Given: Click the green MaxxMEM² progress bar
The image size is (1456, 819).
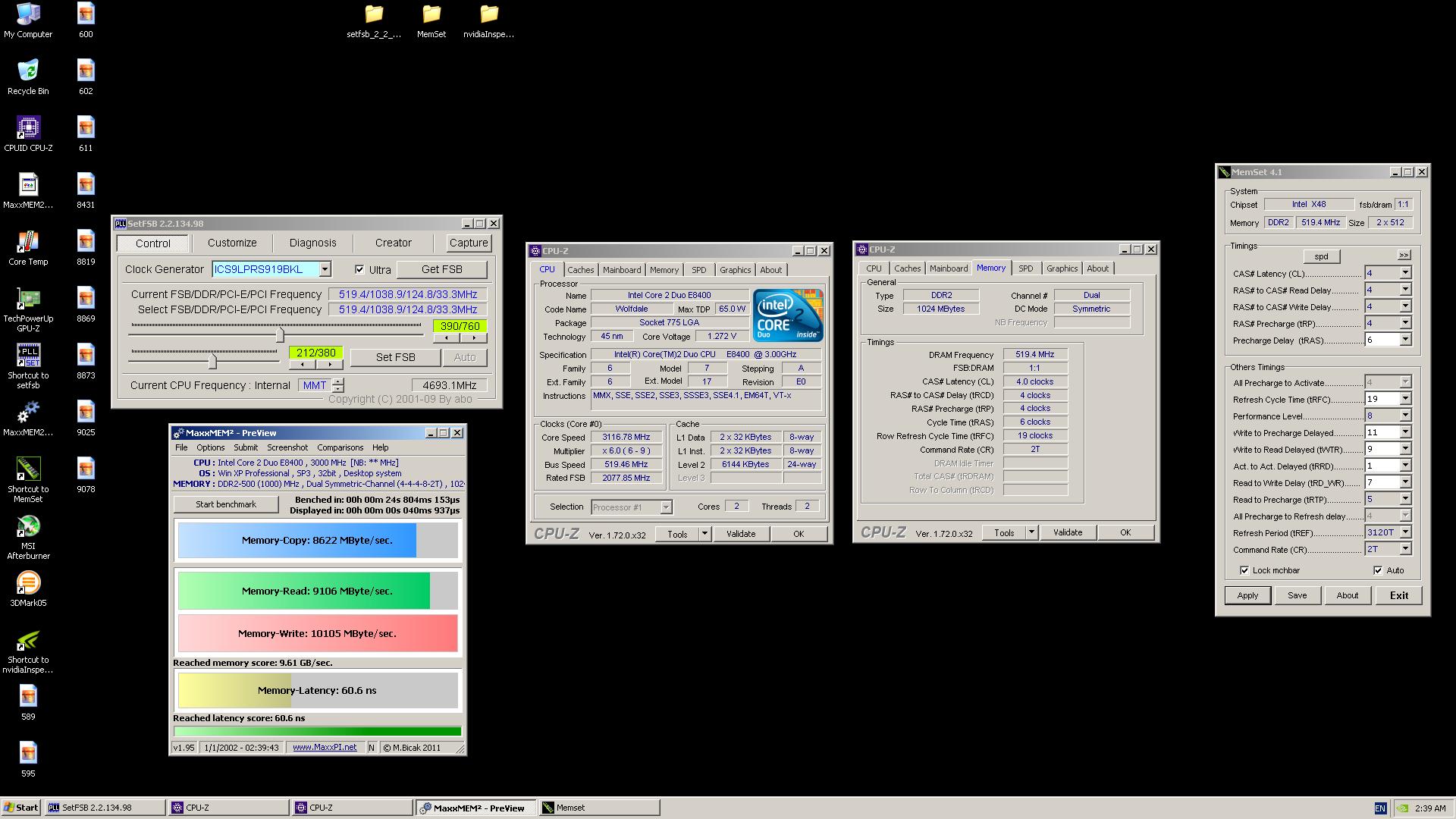Looking at the screenshot, I should (317, 732).
